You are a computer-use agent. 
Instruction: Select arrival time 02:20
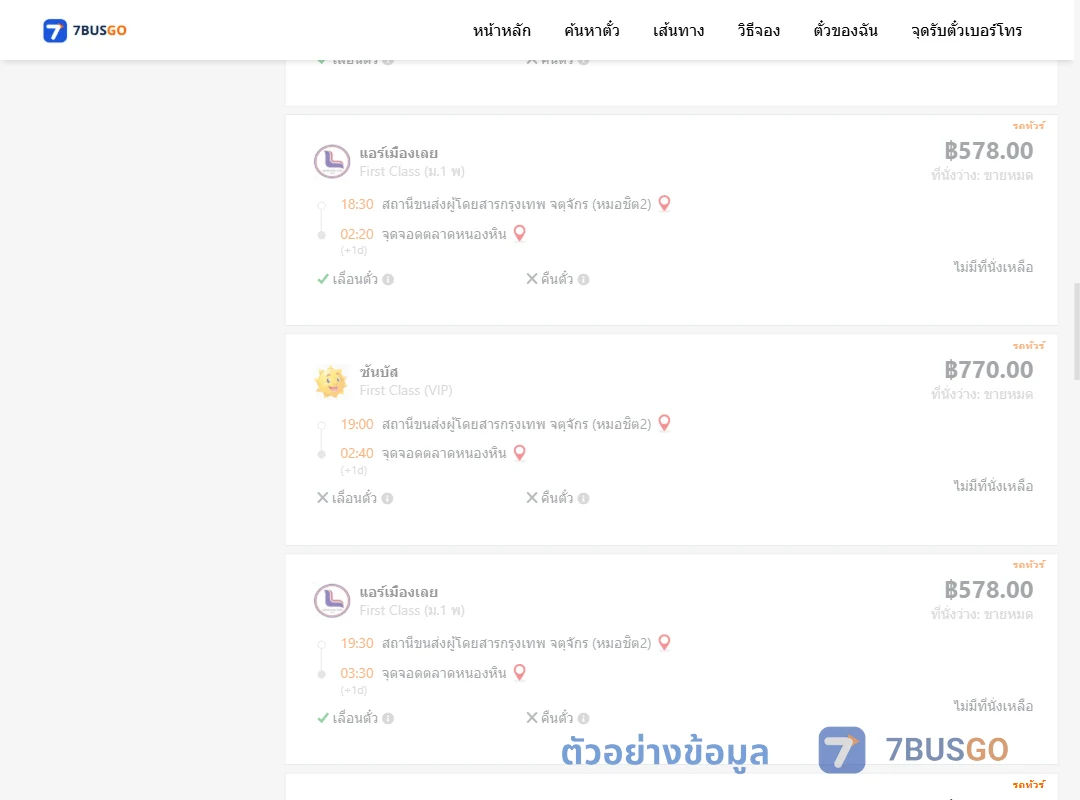pyautogui.click(x=357, y=234)
